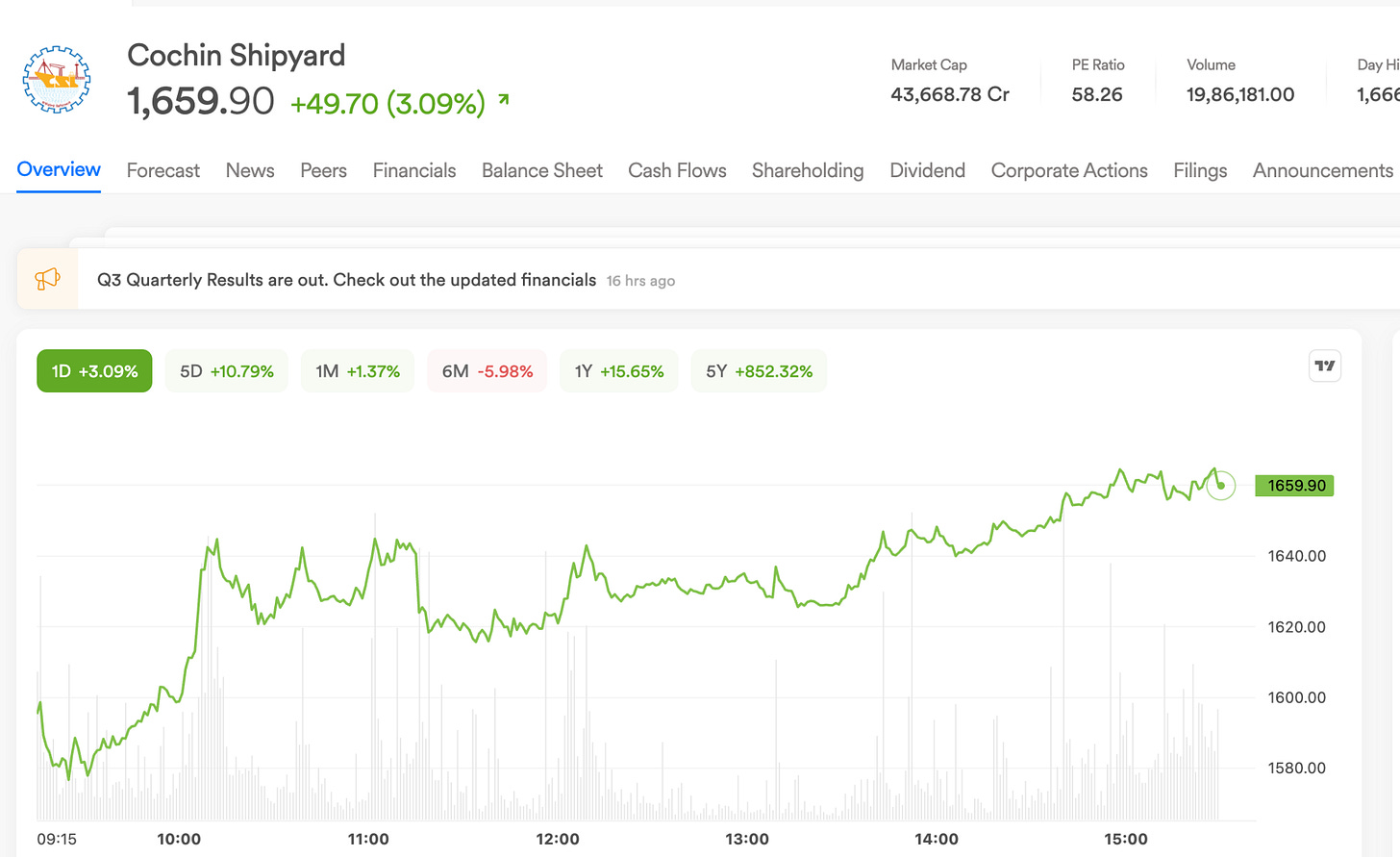The width and height of the screenshot is (1400, 857).
Task: Click the current price 1,659.90
Action: pyautogui.click(x=201, y=101)
